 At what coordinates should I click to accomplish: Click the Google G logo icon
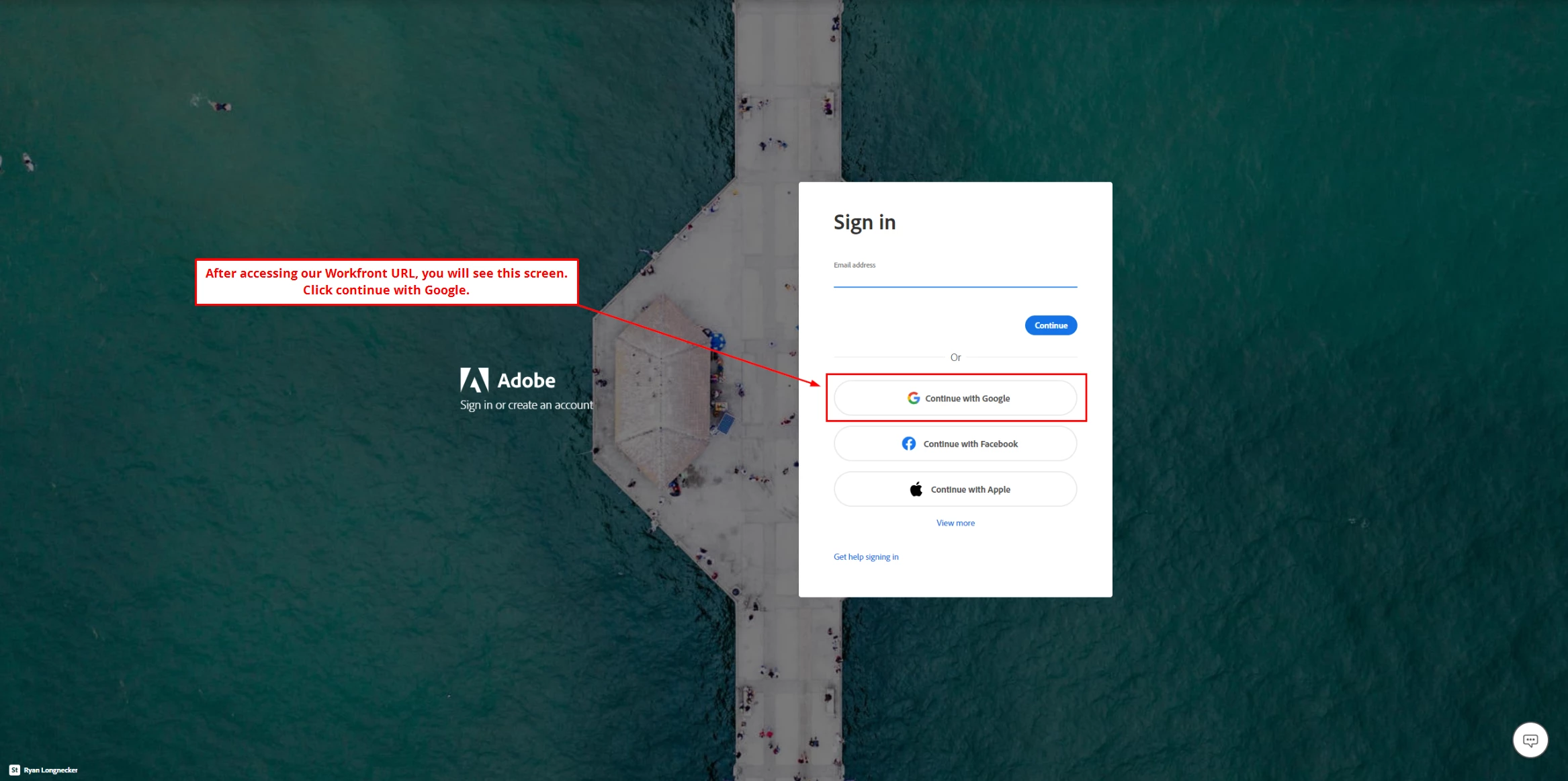pos(913,399)
